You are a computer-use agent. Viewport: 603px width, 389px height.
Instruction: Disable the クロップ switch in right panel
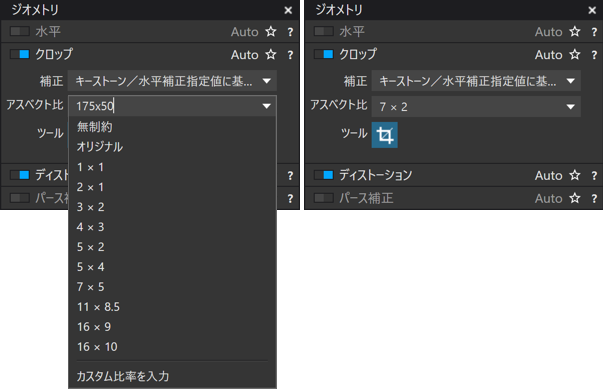point(323,54)
